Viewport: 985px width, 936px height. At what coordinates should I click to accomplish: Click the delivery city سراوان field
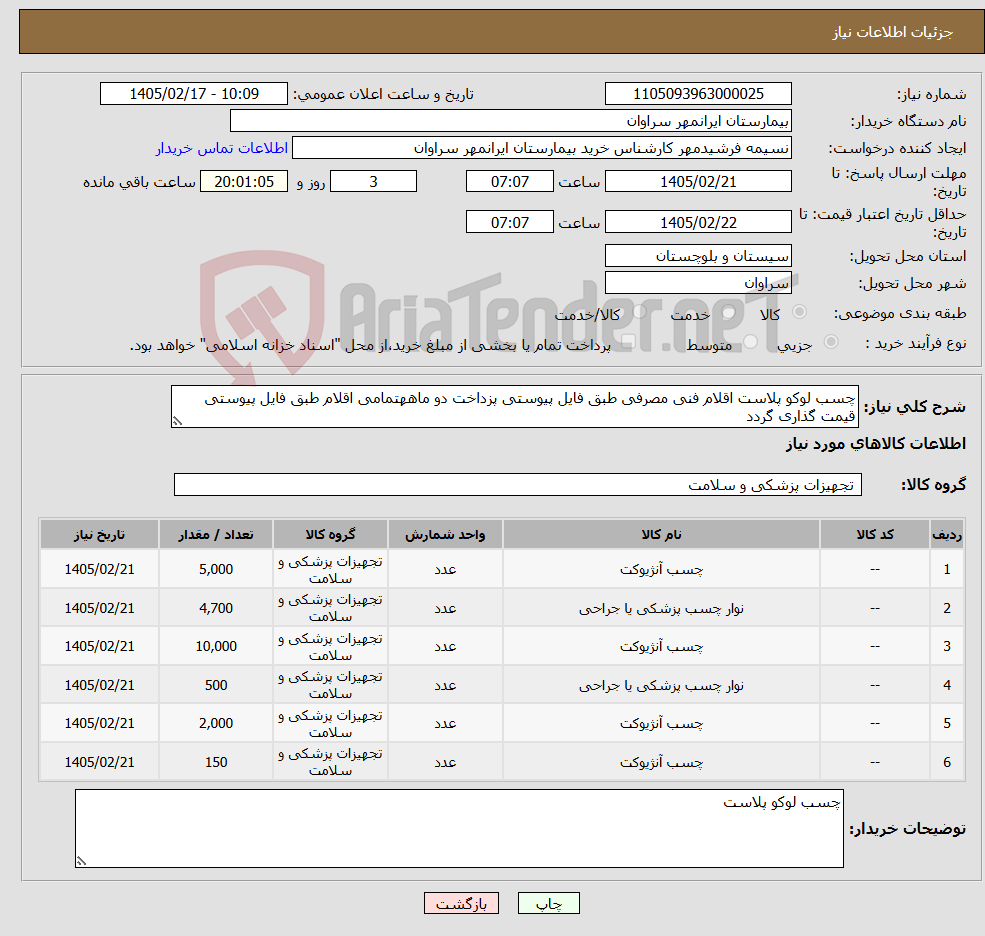click(x=698, y=283)
